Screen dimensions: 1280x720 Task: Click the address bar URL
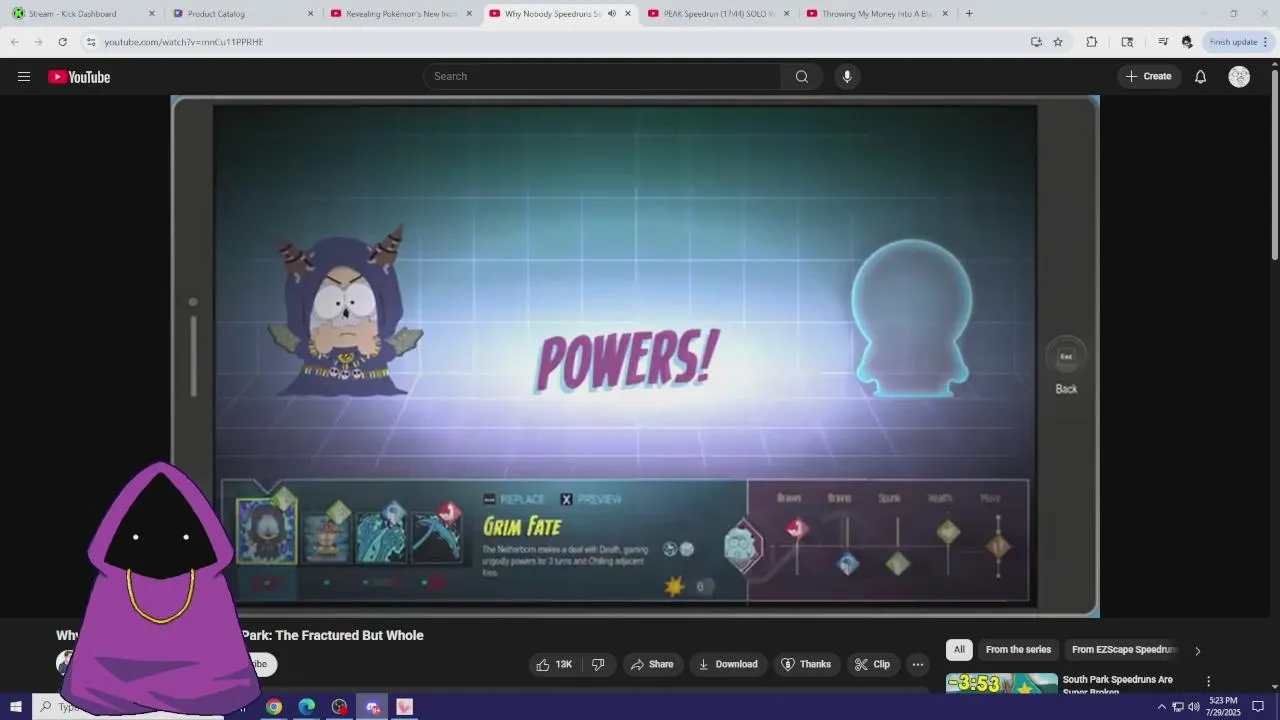183,42
